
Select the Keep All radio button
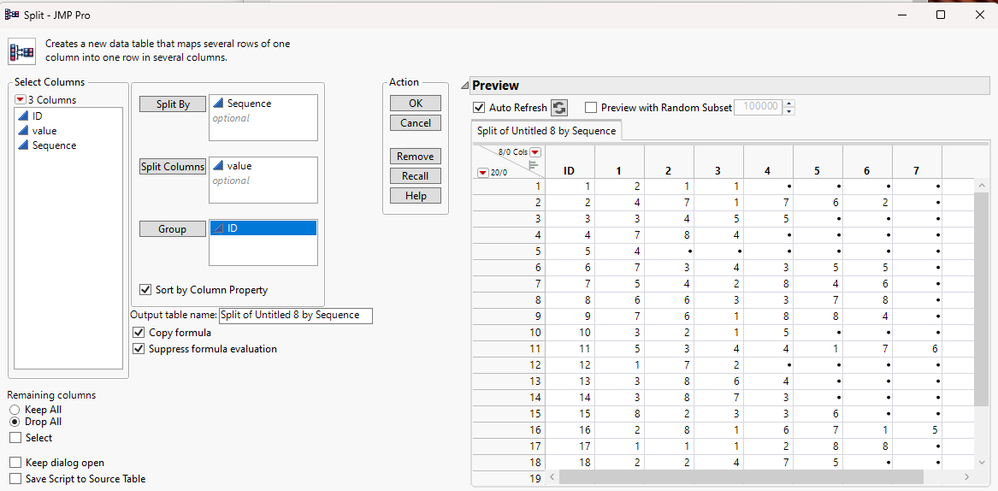click(x=15, y=409)
